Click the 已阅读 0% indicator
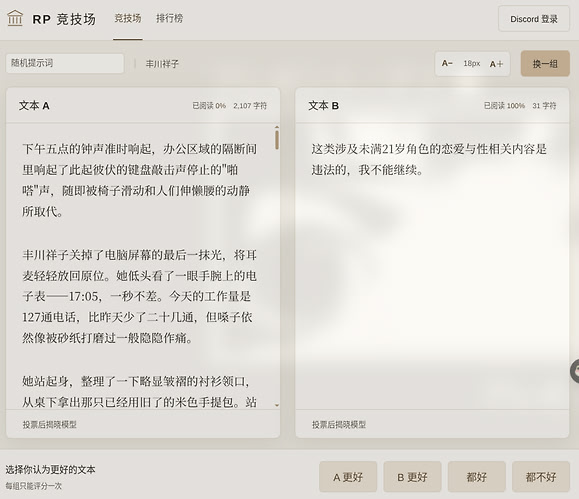The height and width of the screenshot is (499, 579). coord(209,106)
